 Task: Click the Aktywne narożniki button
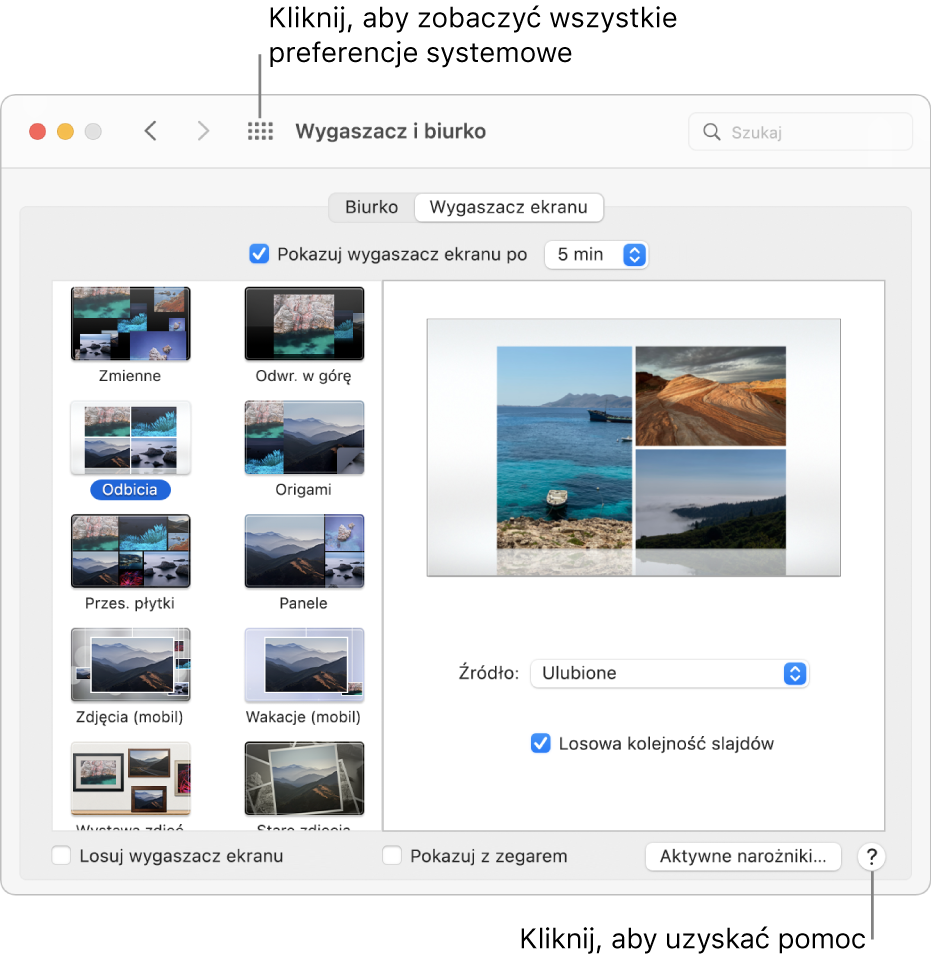[x=743, y=857]
